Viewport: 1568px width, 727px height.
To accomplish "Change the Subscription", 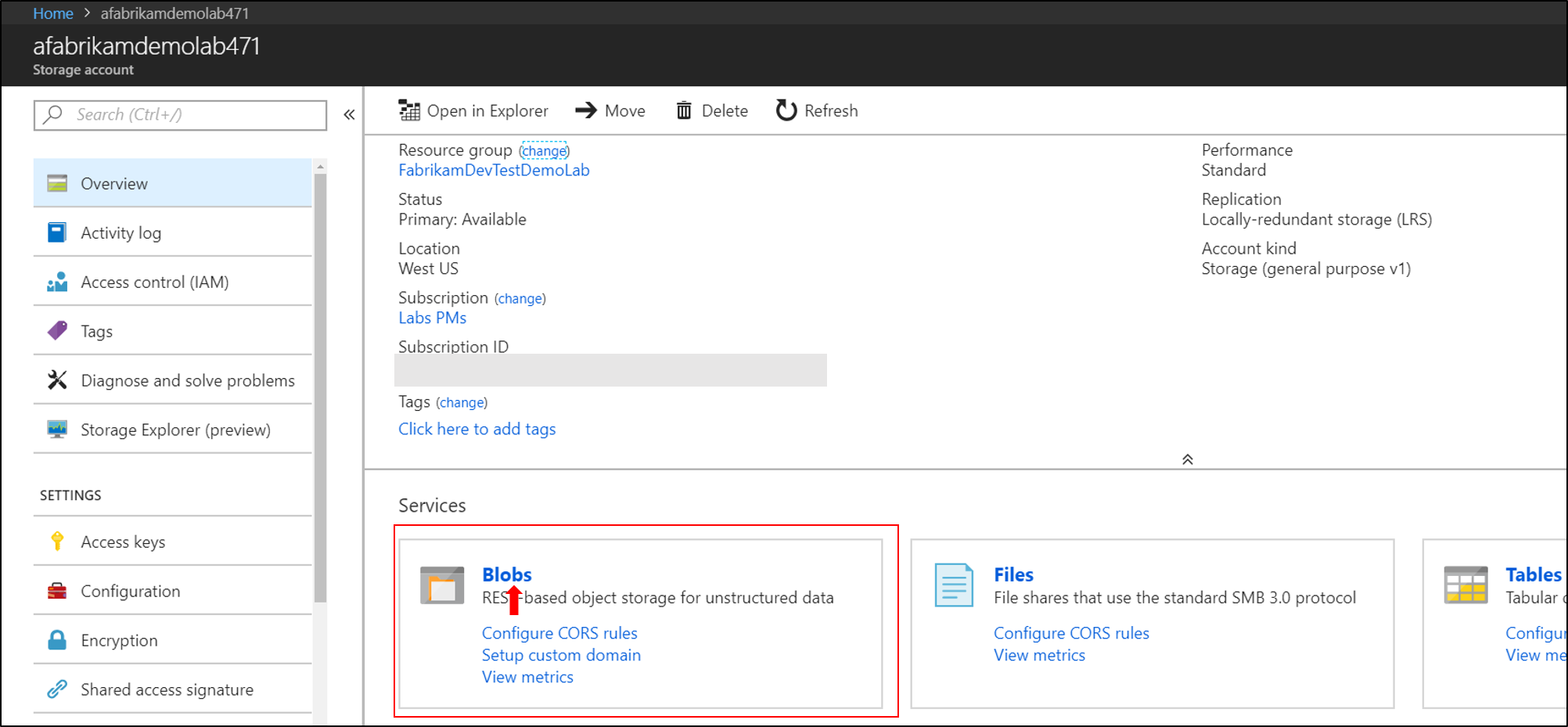I will click(520, 298).
